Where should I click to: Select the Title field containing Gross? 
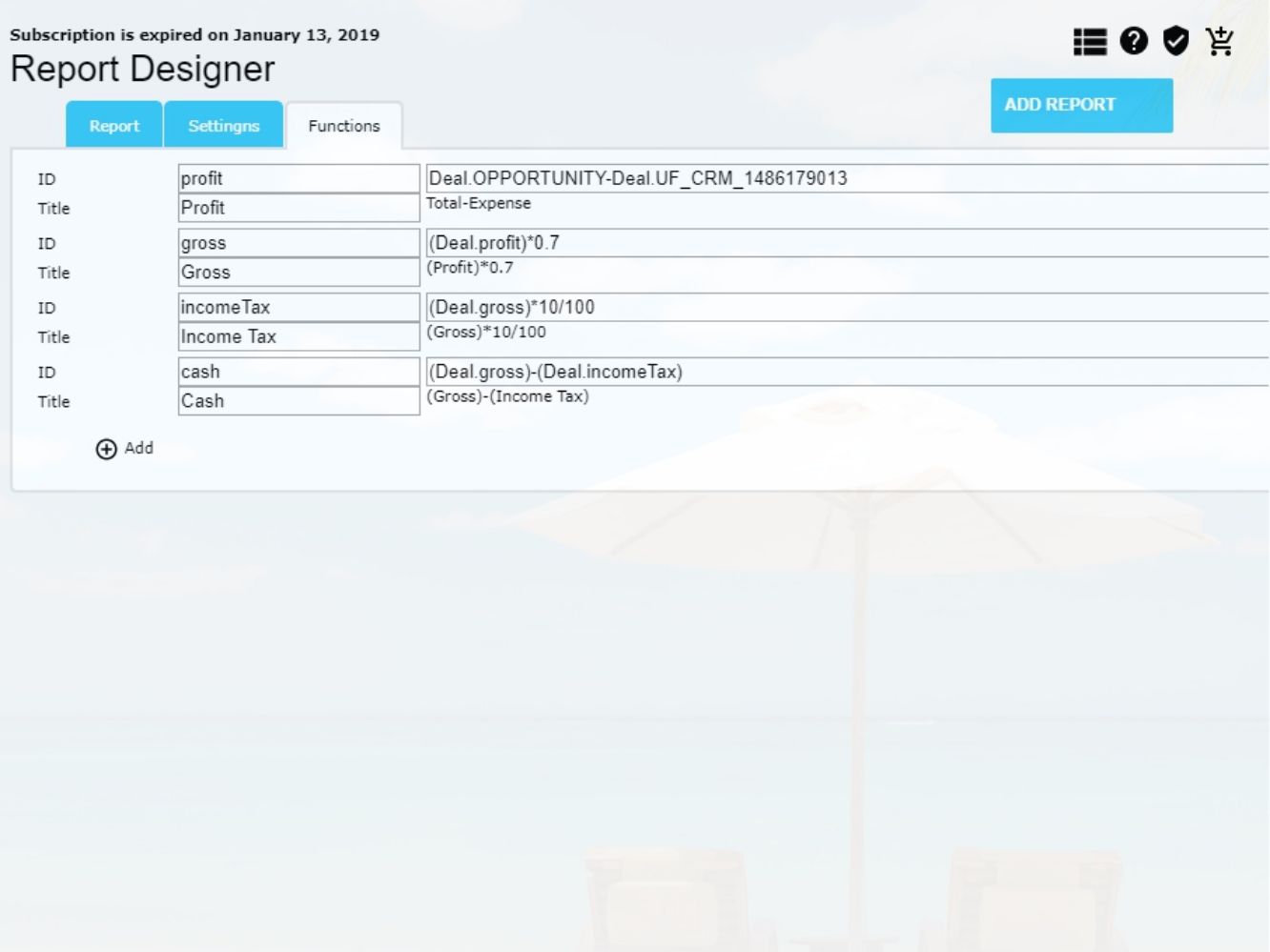click(298, 273)
